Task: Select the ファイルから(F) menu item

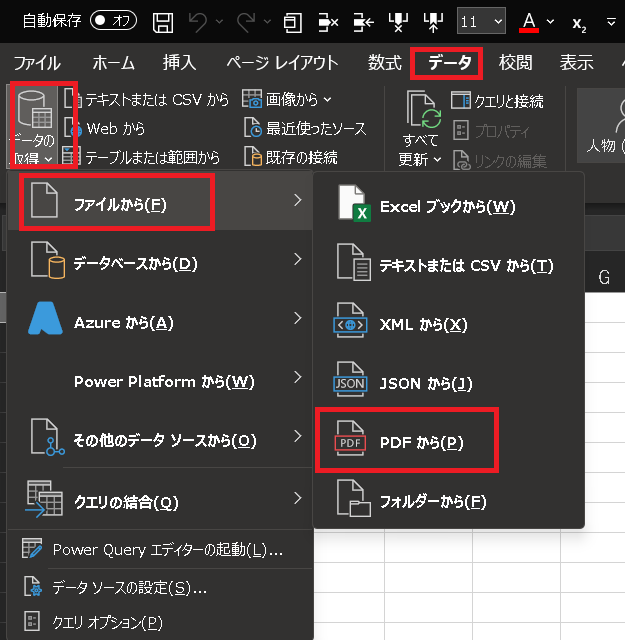Action: [x=160, y=202]
